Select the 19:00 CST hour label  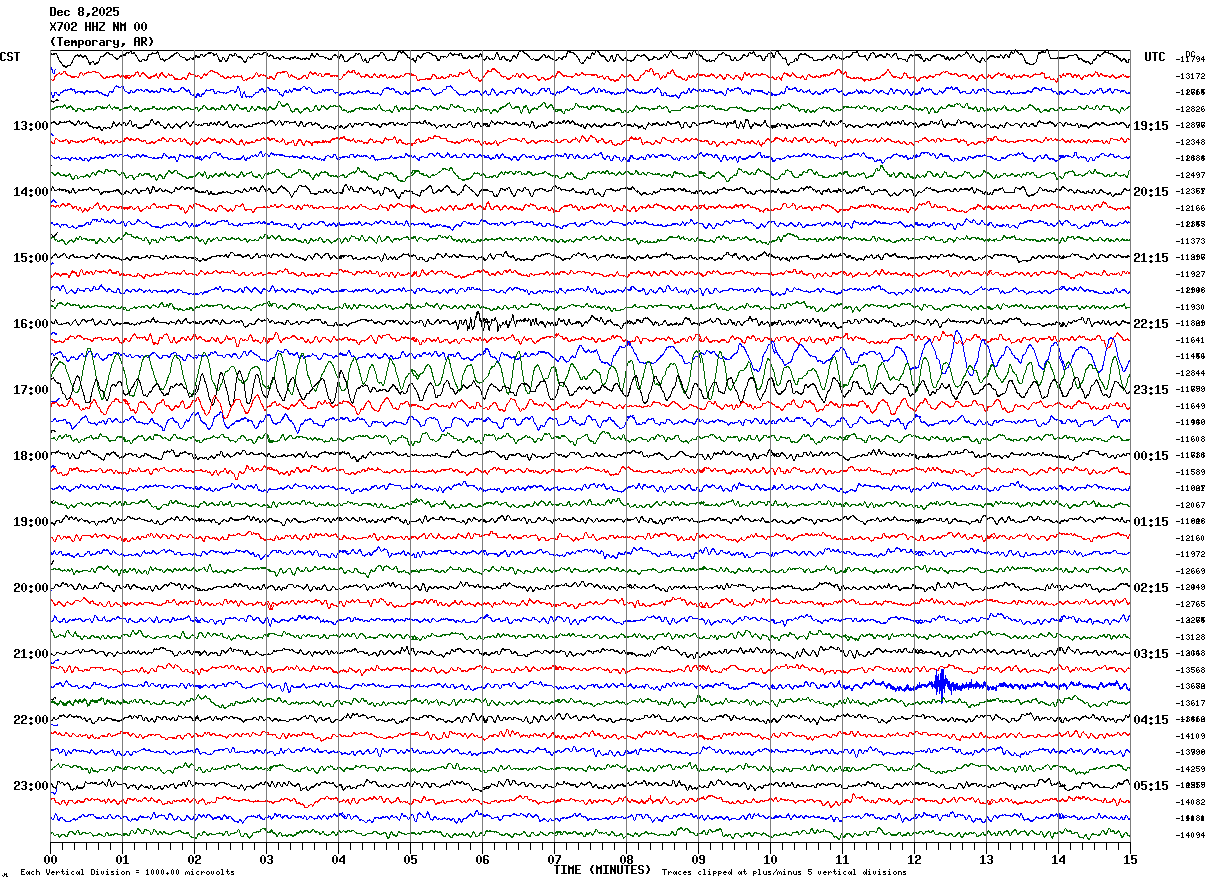(31, 522)
